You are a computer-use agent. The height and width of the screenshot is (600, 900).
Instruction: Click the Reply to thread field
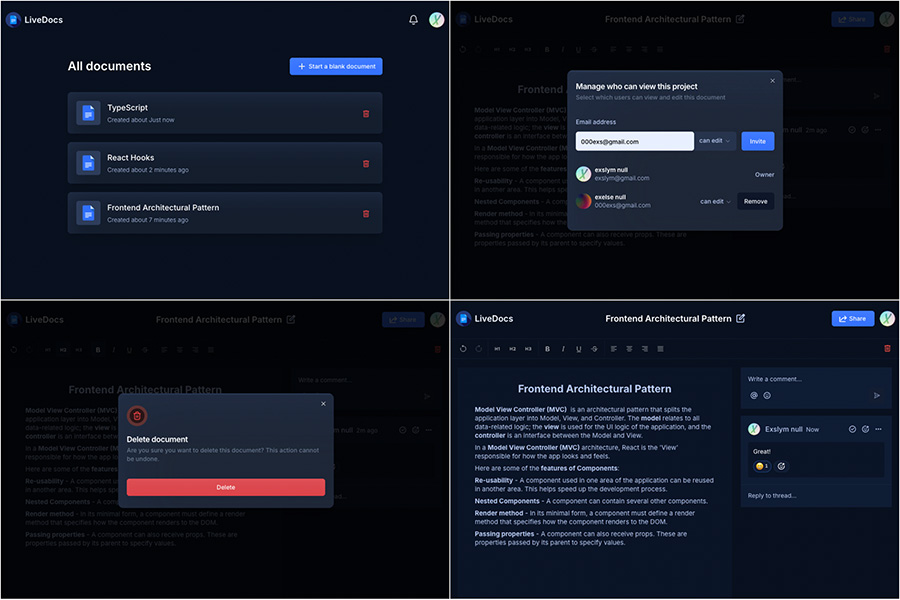(x=816, y=496)
